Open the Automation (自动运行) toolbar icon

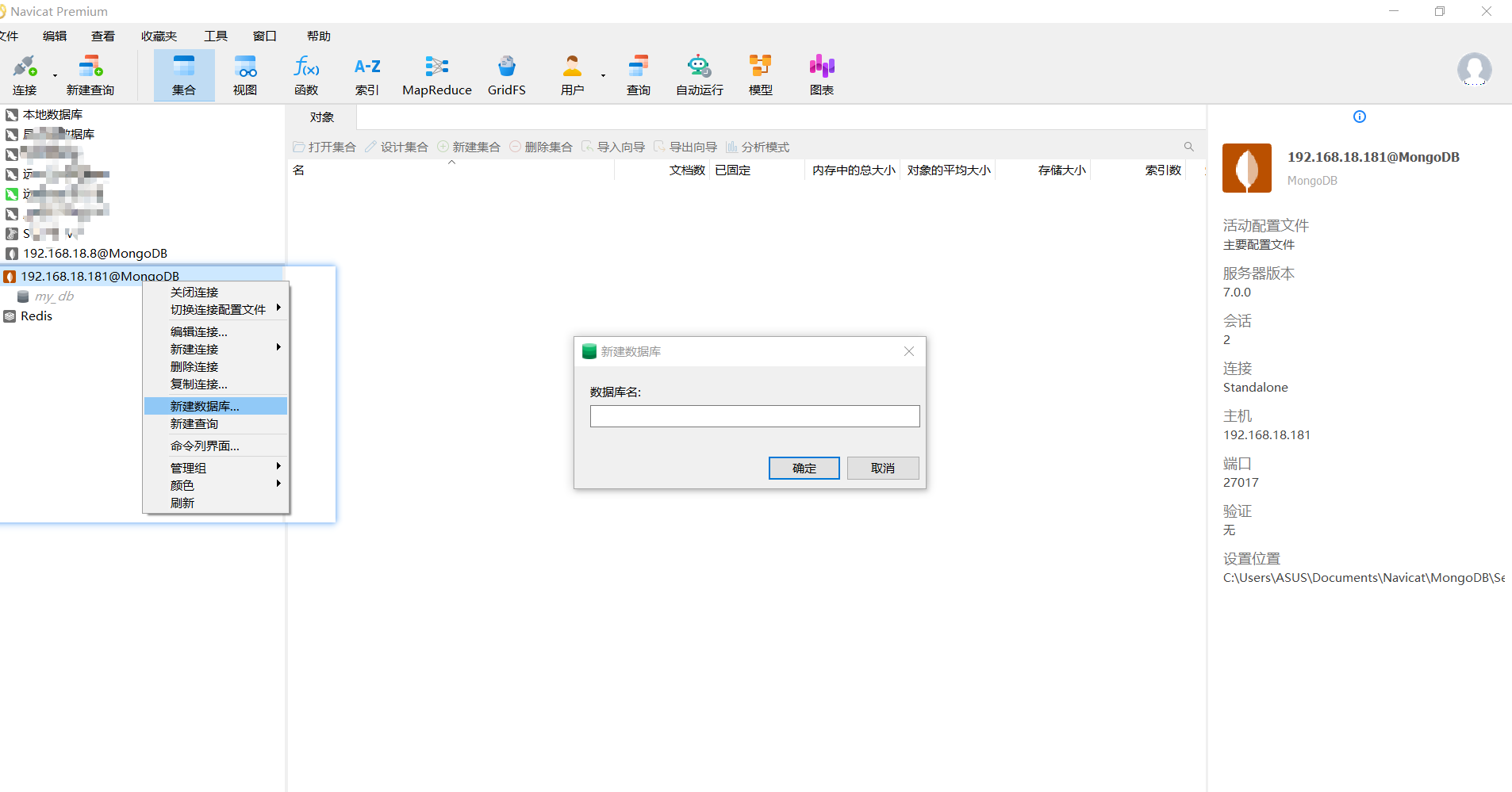(700, 75)
